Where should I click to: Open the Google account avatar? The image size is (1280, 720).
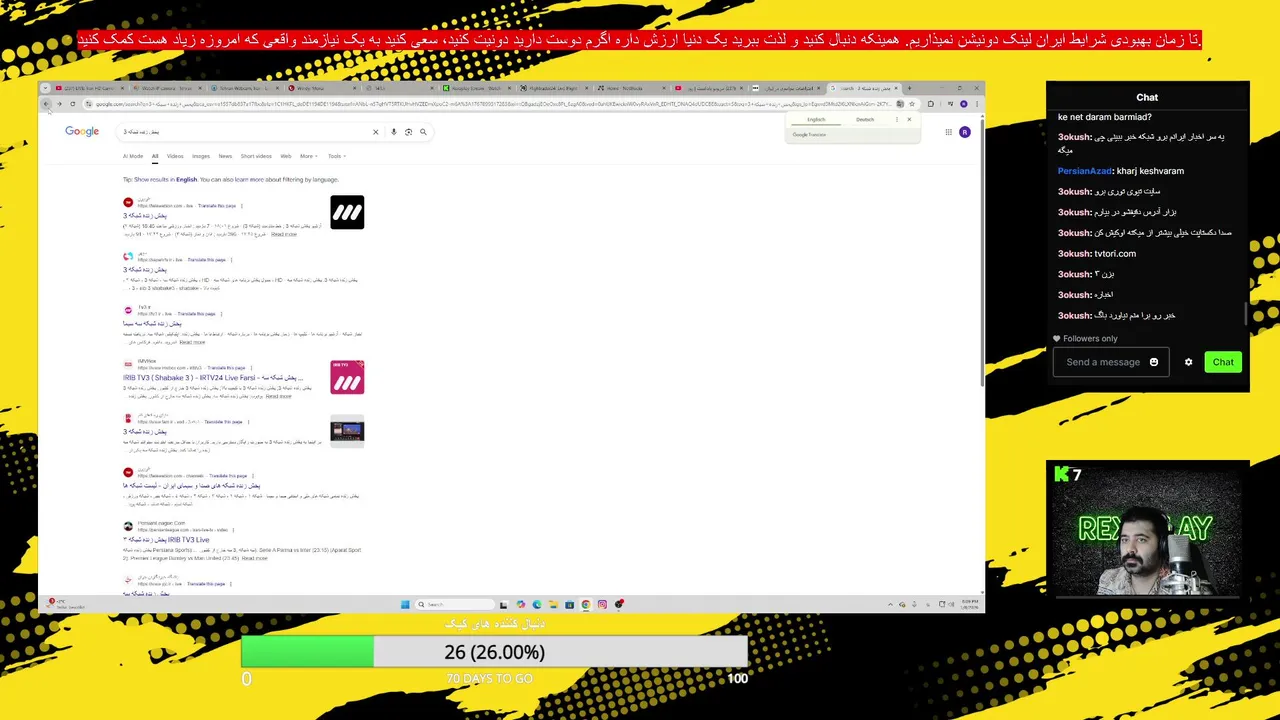964,132
